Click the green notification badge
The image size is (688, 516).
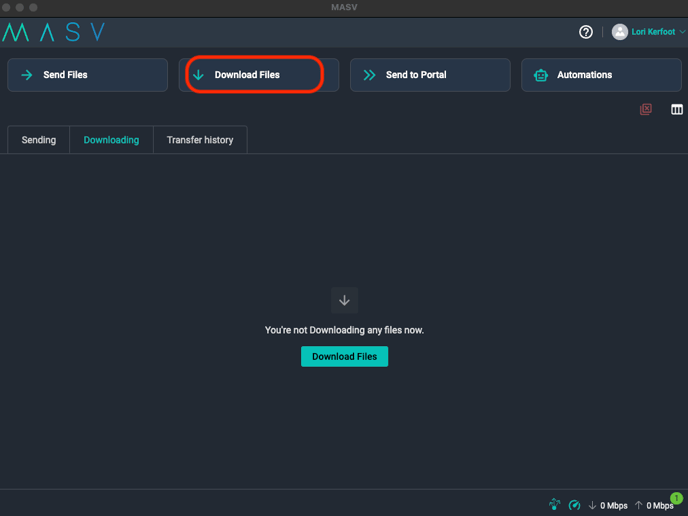(x=677, y=498)
